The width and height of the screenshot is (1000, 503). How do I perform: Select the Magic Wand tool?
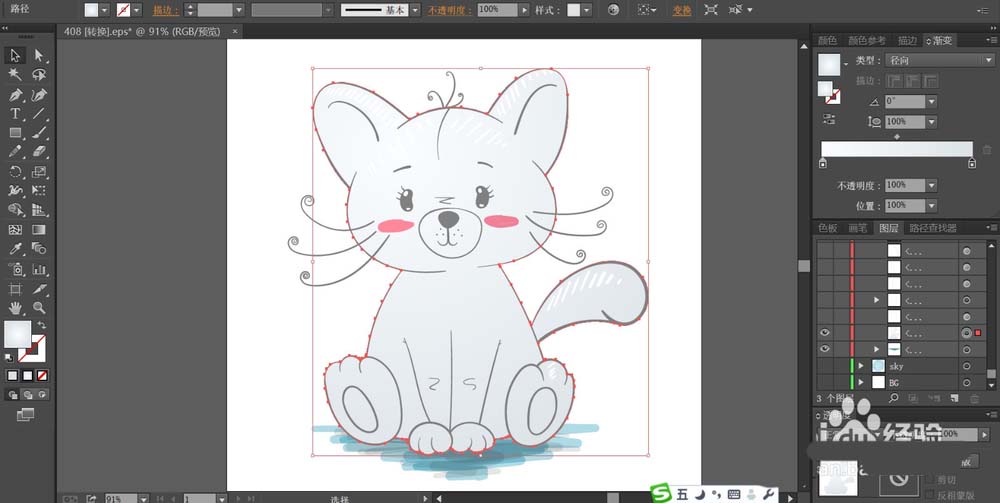click(15, 75)
